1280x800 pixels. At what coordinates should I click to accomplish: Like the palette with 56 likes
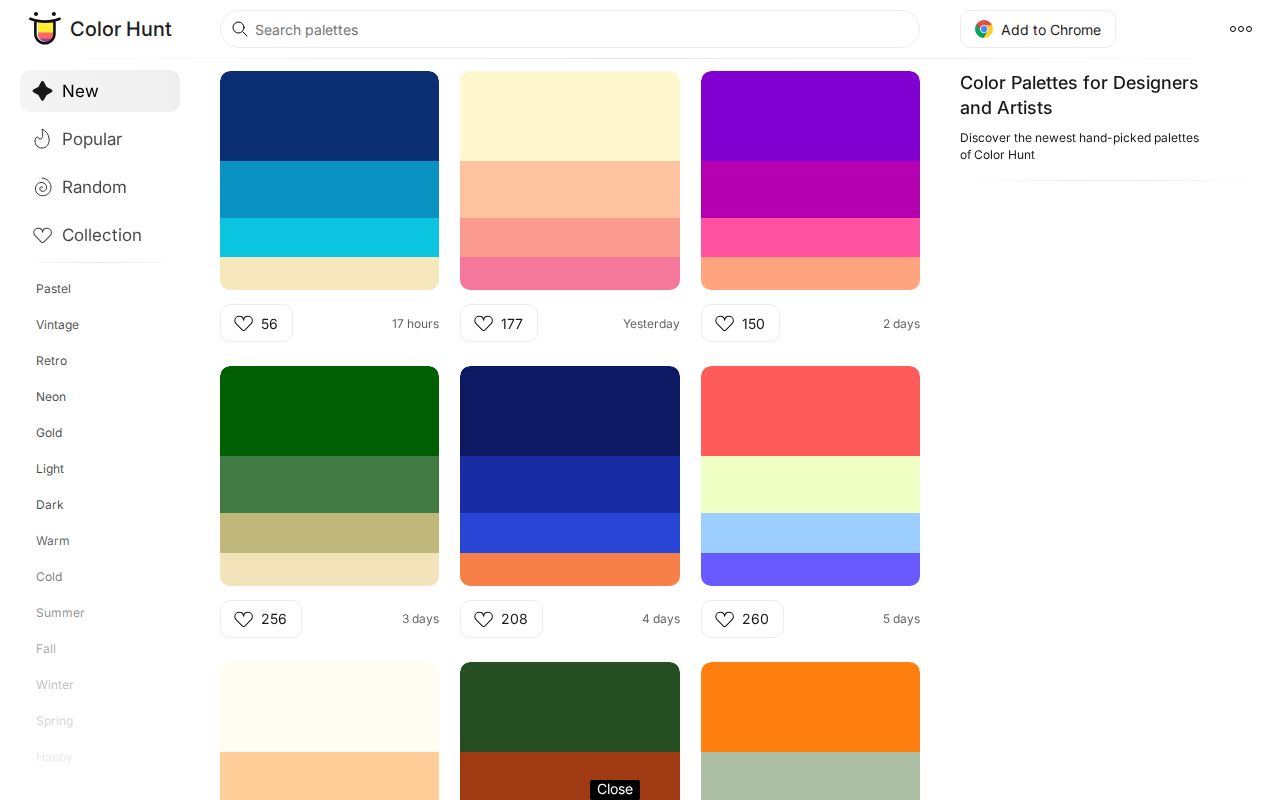[x=244, y=323]
